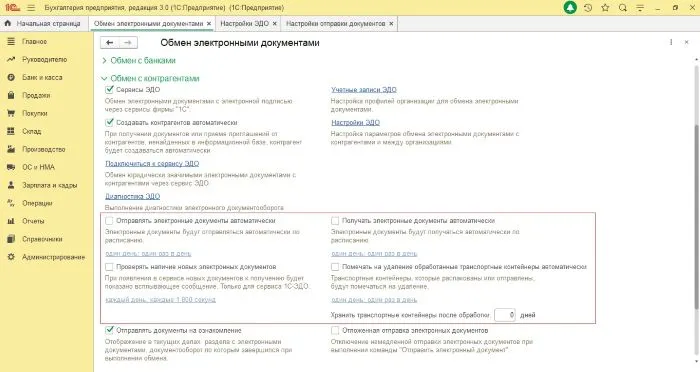Open Справочники section in sidebar
The image size is (700, 372).
42,239
